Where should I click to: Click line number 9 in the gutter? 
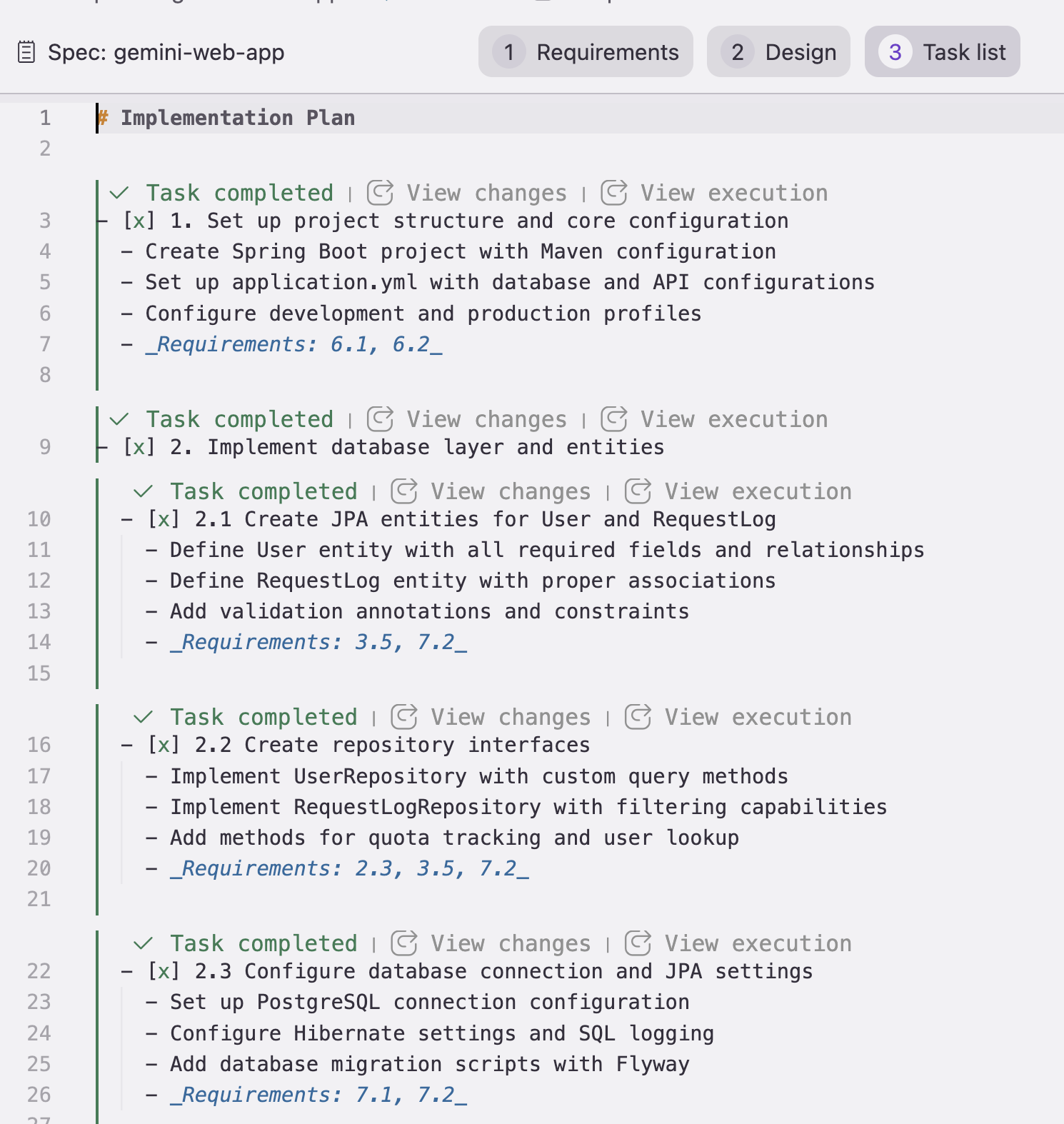45,448
